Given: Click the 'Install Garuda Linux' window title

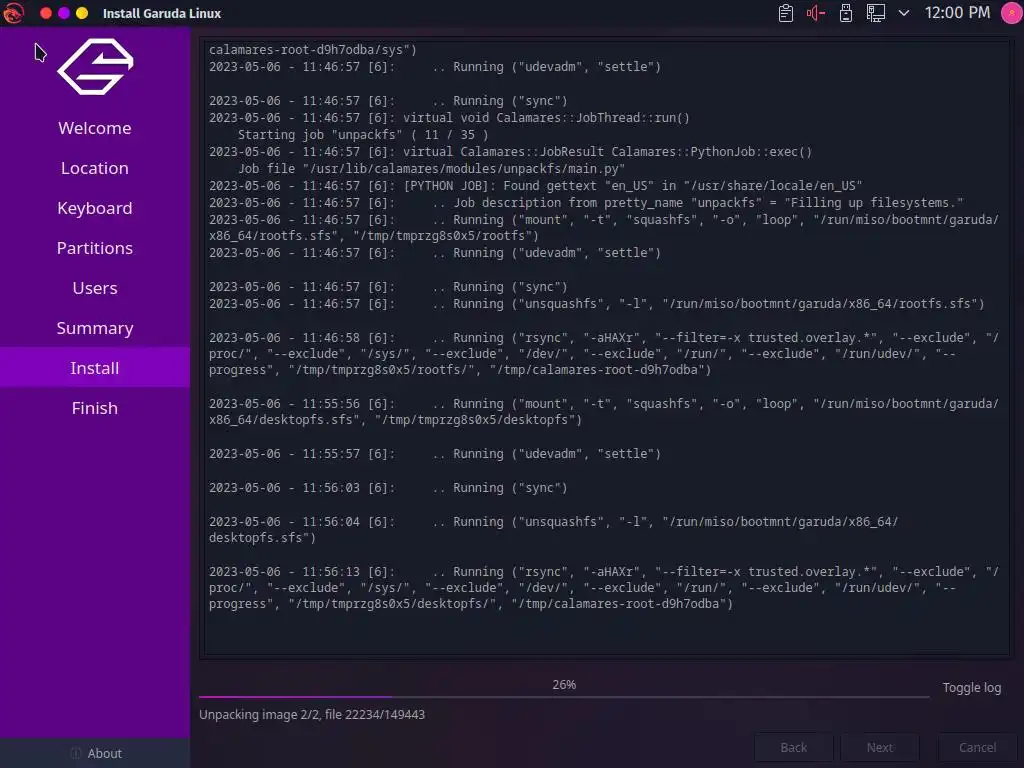Looking at the screenshot, I should coord(162,13).
